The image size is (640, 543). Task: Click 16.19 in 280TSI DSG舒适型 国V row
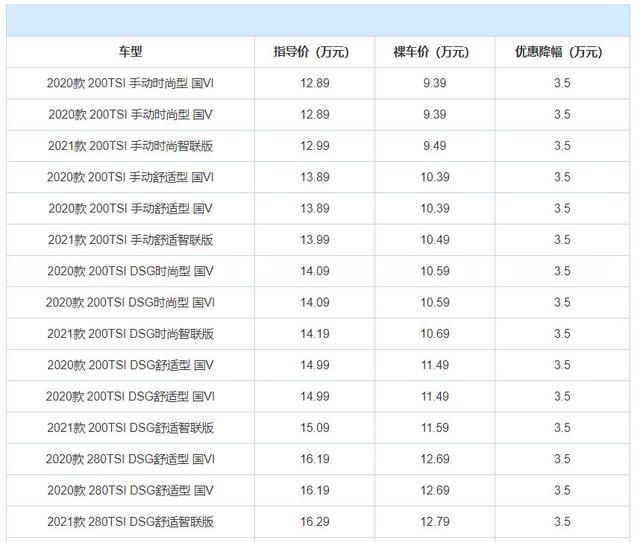tap(315, 490)
